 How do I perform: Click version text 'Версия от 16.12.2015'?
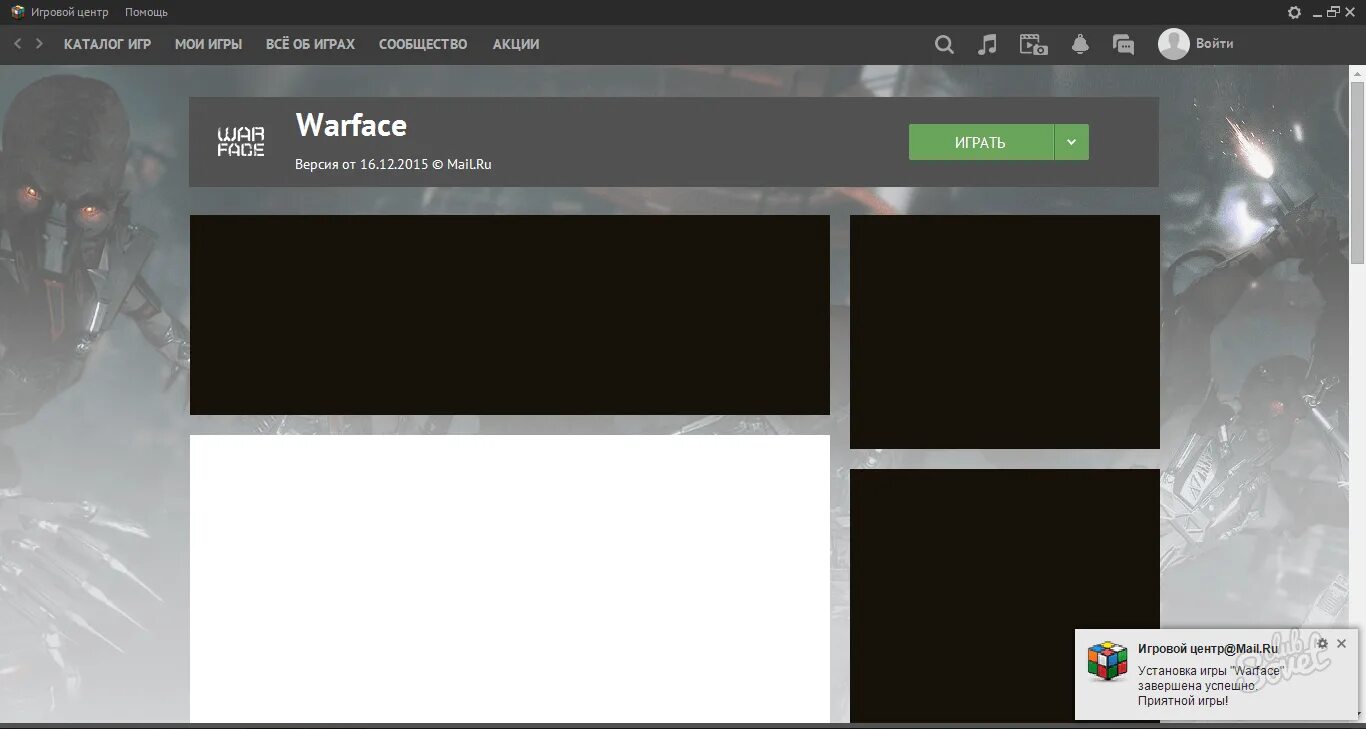[361, 164]
